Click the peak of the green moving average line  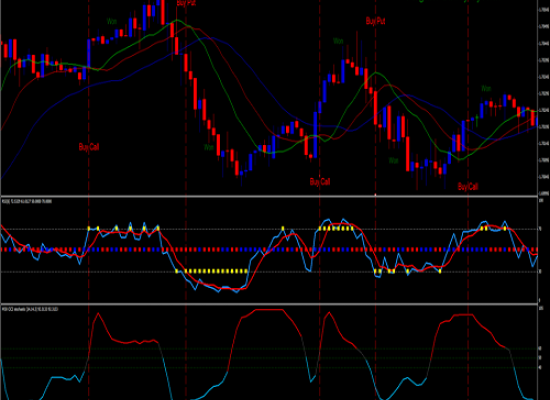[x=177, y=20]
